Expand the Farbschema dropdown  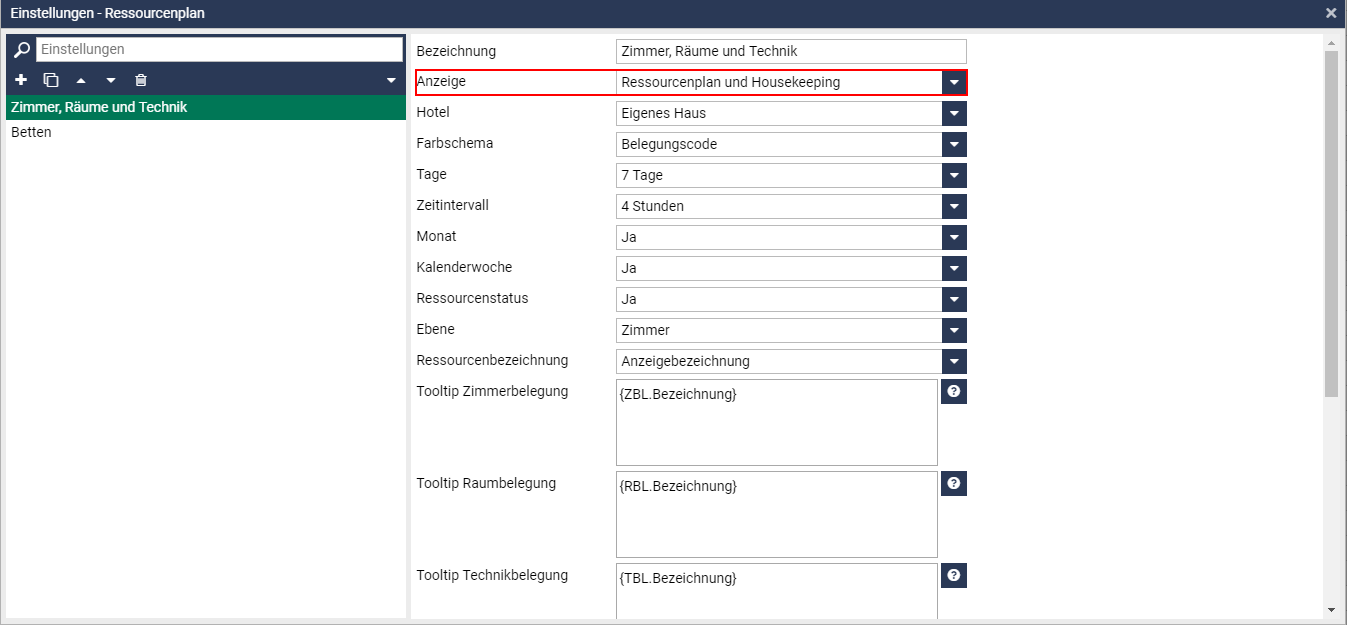coord(954,144)
